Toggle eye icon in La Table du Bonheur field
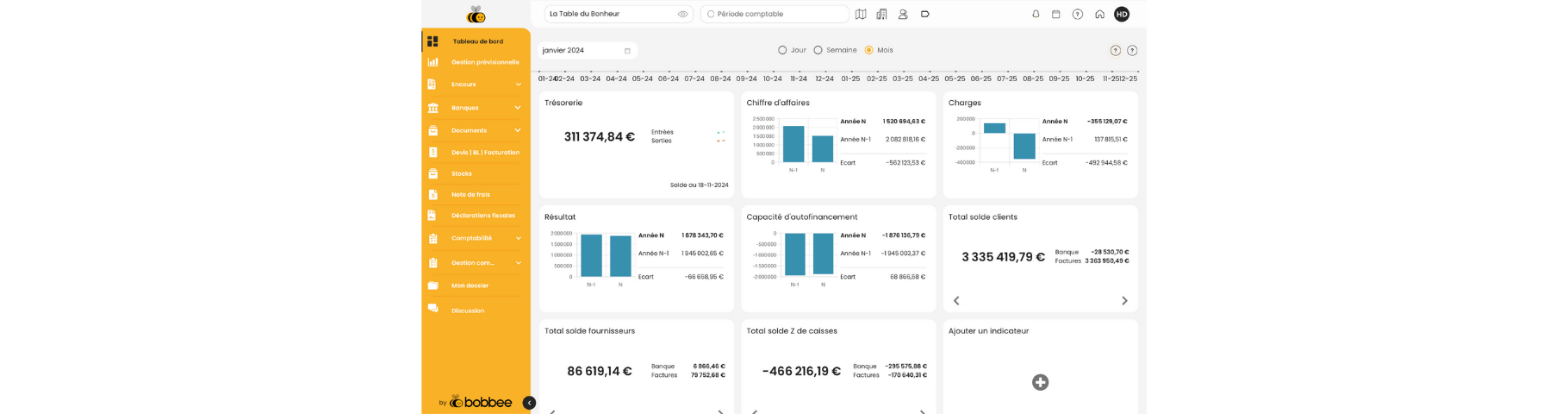The image size is (1568, 414). [682, 14]
